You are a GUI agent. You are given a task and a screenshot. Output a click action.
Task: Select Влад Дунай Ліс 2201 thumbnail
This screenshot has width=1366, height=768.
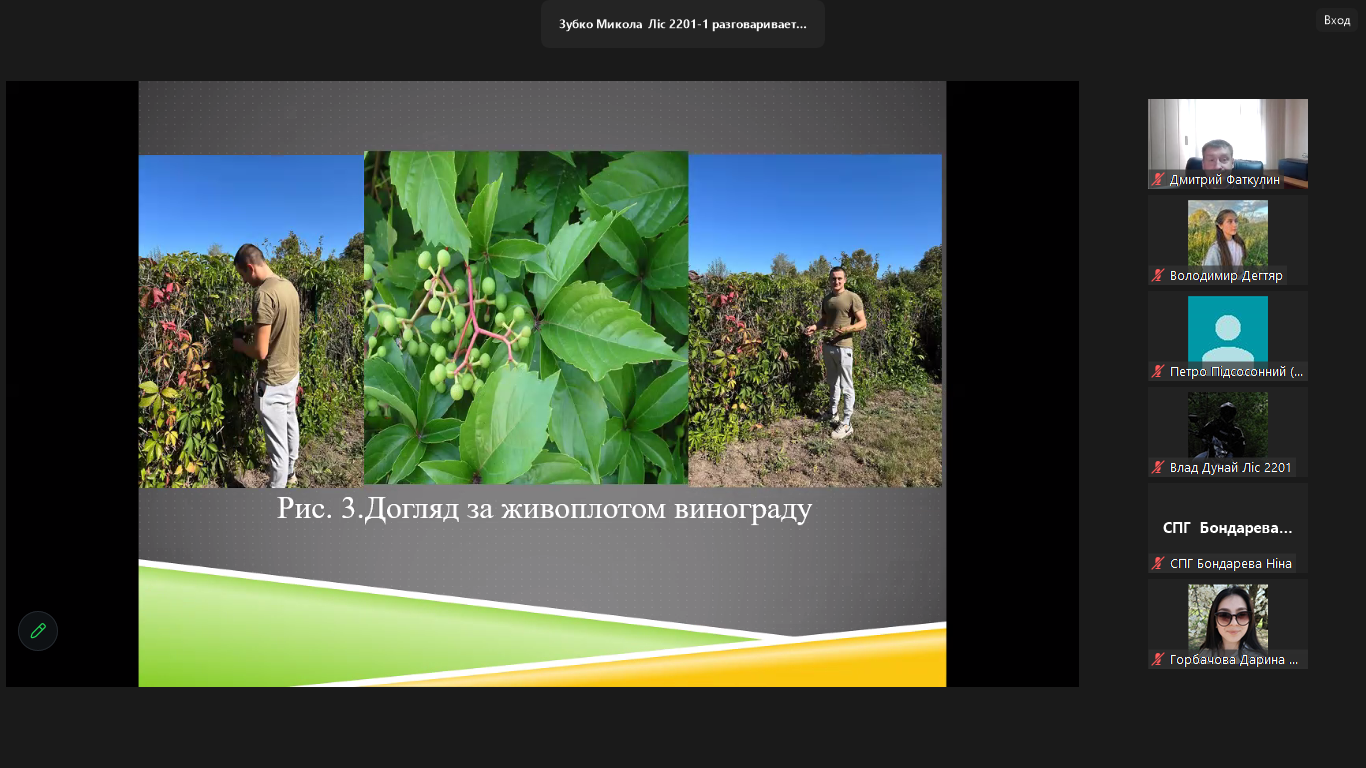point(1228,432)
